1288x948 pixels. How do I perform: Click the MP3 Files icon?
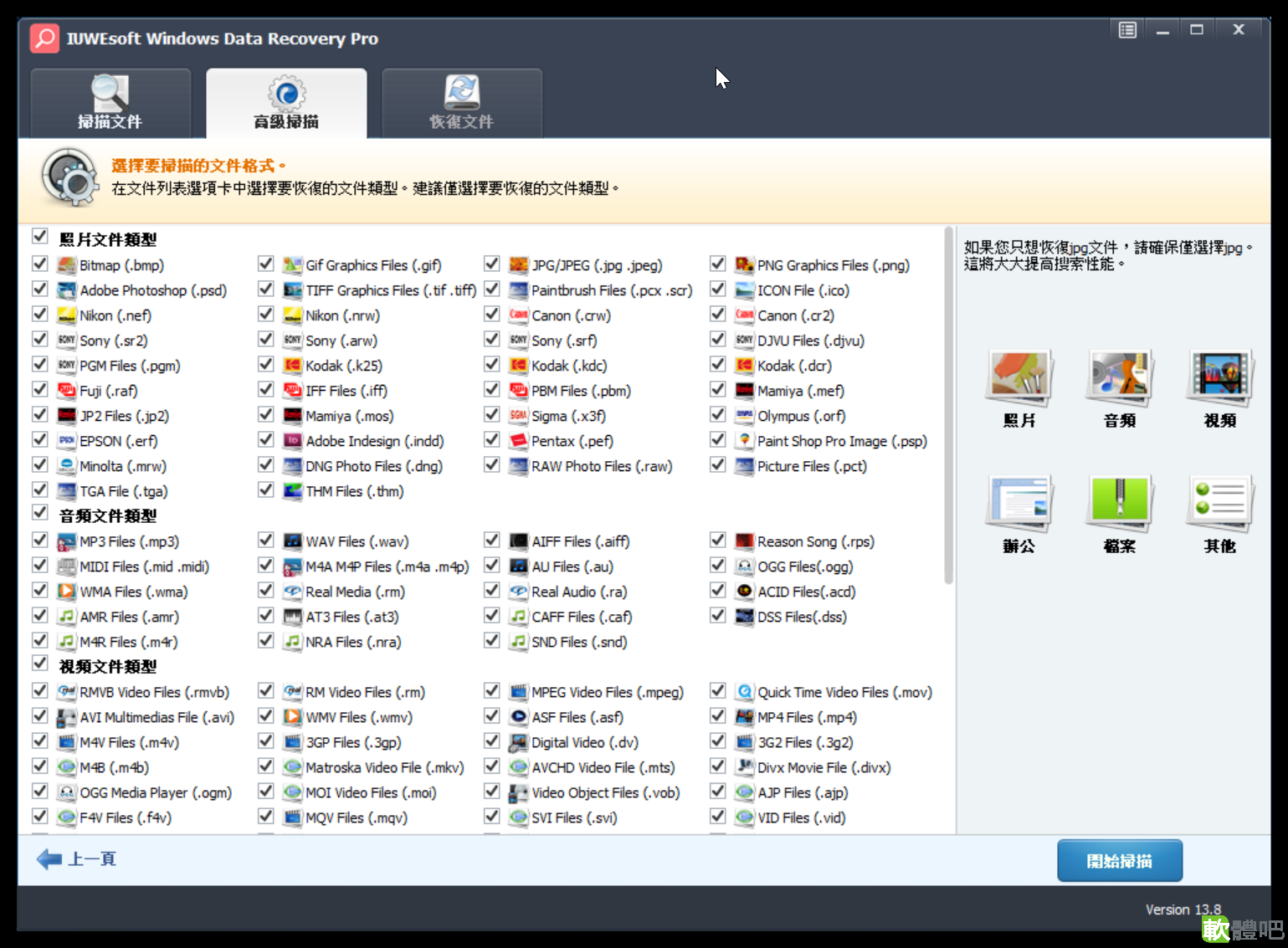67,541
